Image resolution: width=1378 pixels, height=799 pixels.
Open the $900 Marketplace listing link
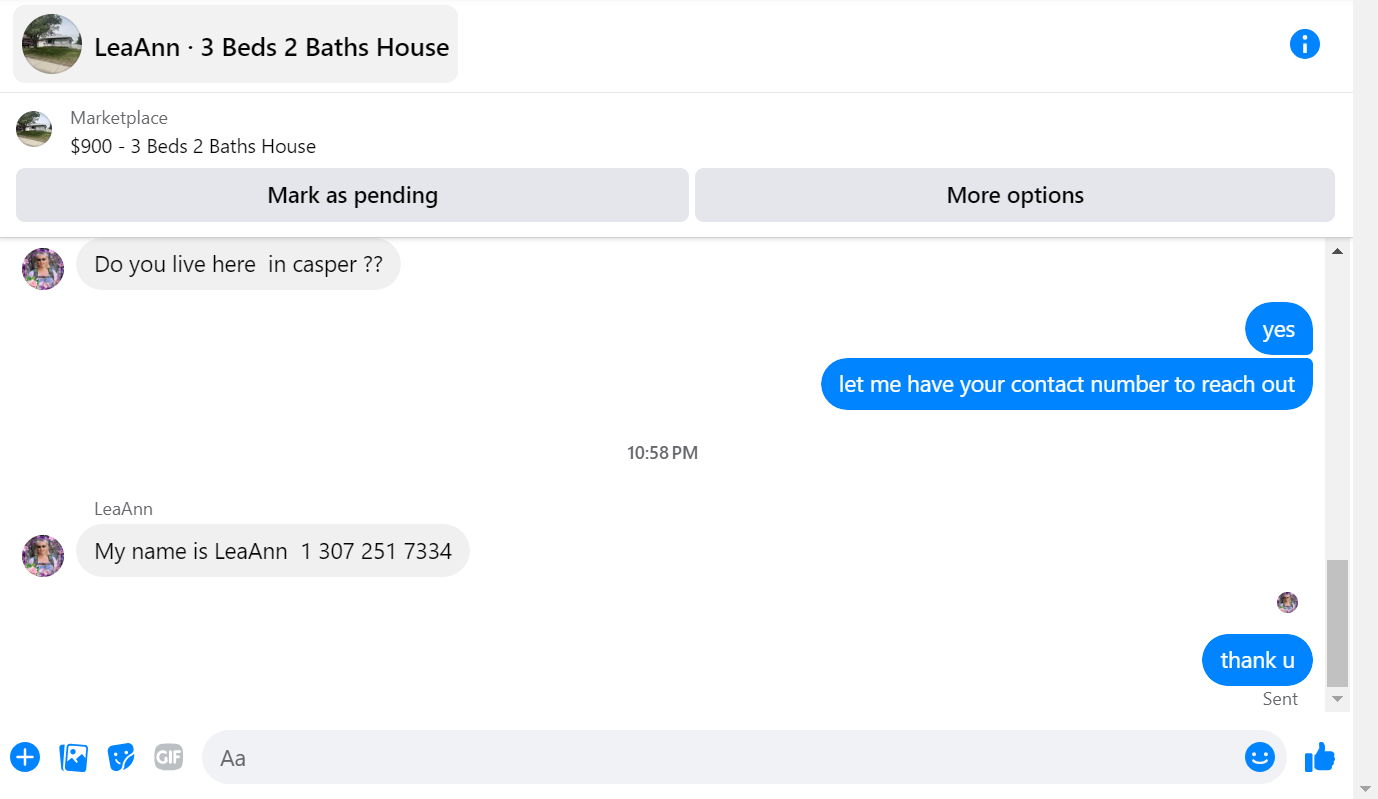pyautogui.click(x=193, y=146)
